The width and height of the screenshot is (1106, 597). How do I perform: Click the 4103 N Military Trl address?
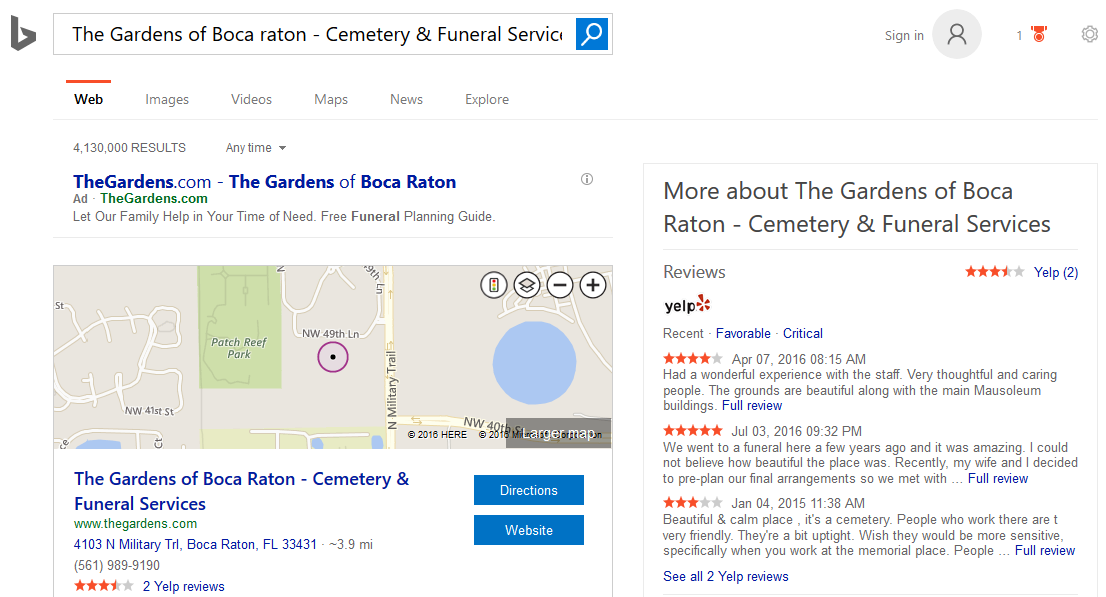pyautogui.click(x=195, y=544)
